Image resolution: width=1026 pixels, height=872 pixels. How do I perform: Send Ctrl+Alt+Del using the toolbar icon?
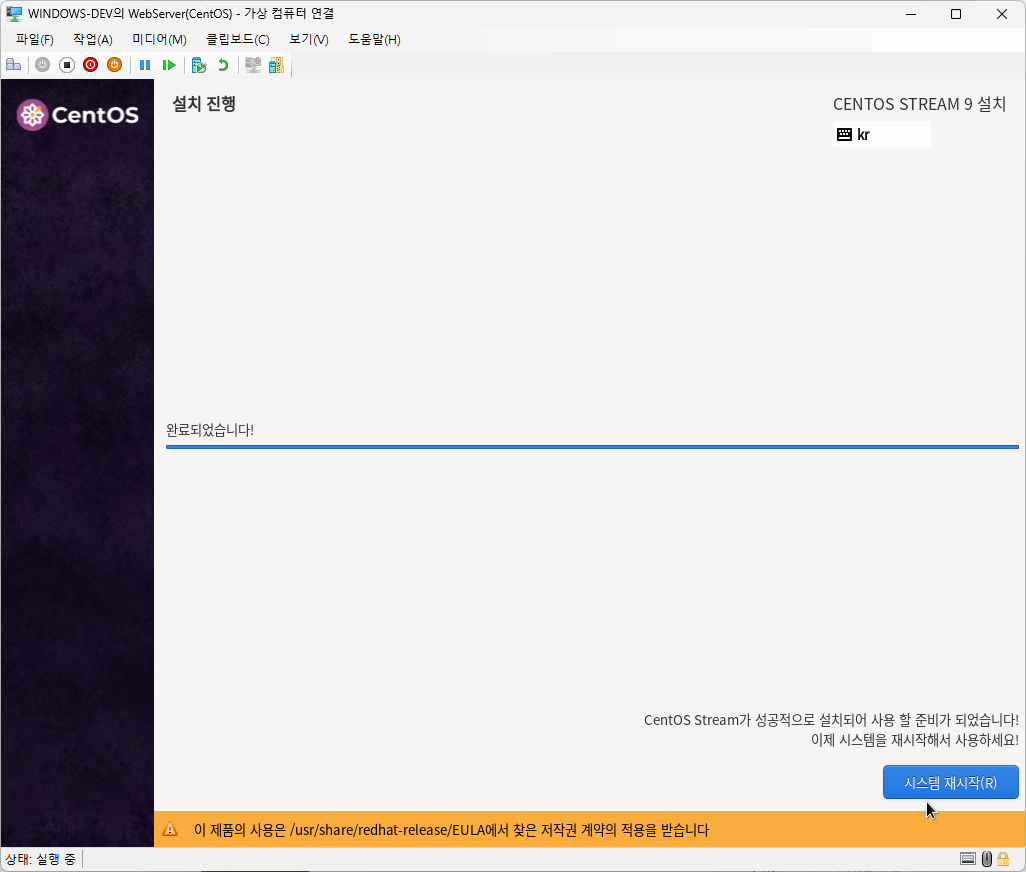(x=13, y=64)
